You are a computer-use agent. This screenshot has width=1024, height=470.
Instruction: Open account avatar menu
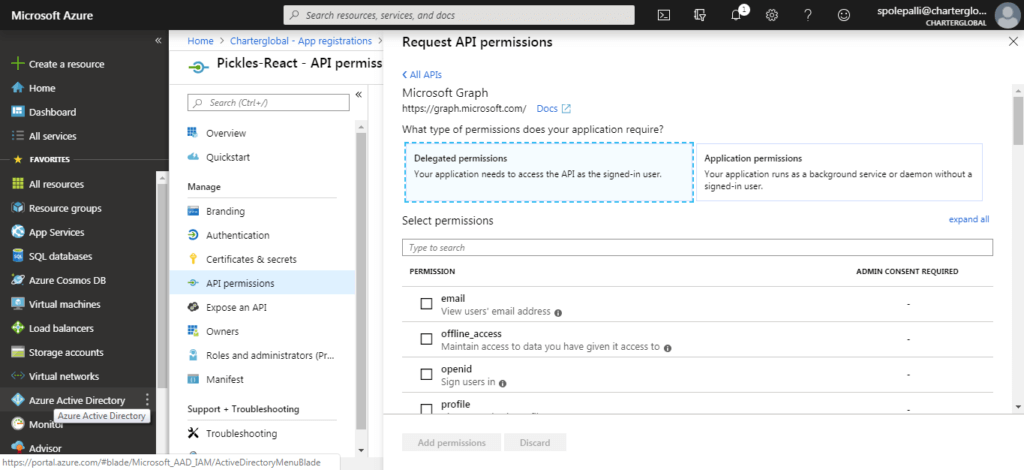pyautogui.click(x=1008, y=15)
